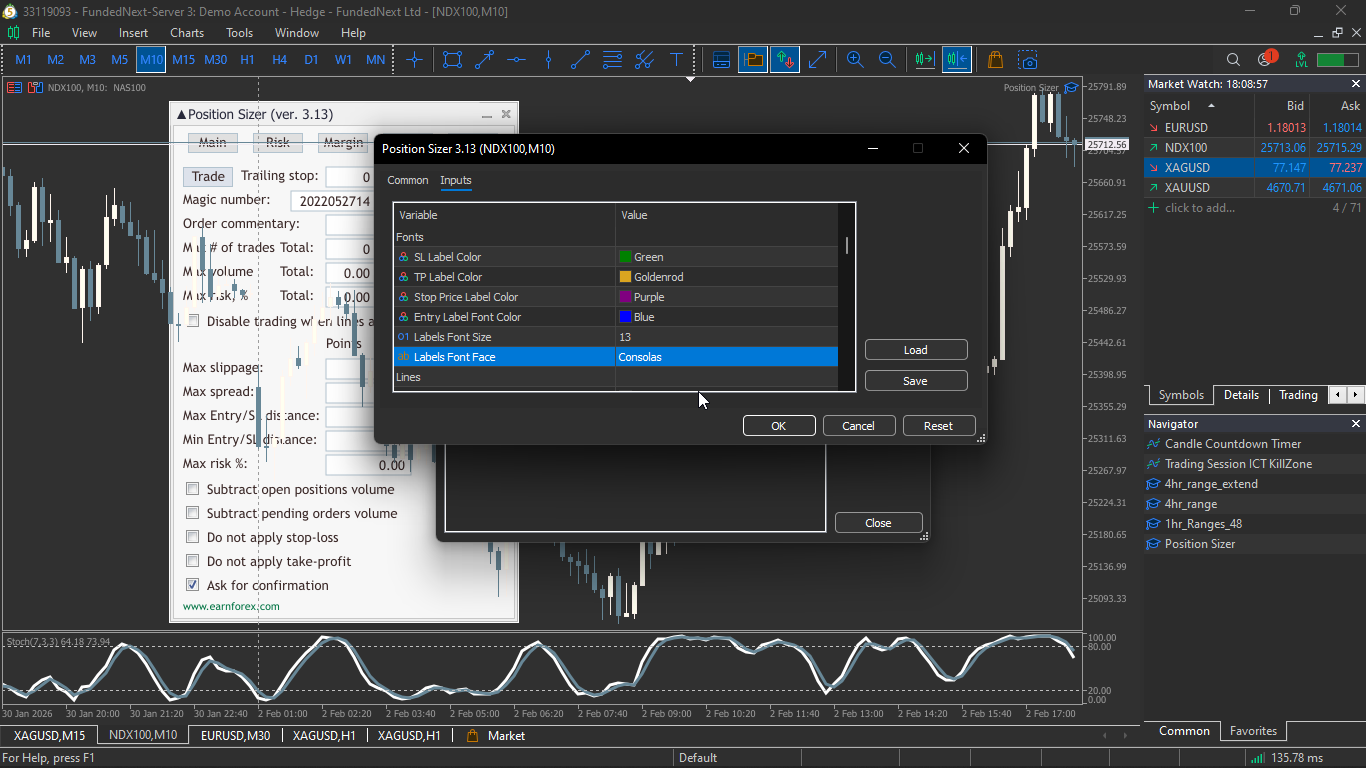Open the shopping bag market icon

point(995,60)
